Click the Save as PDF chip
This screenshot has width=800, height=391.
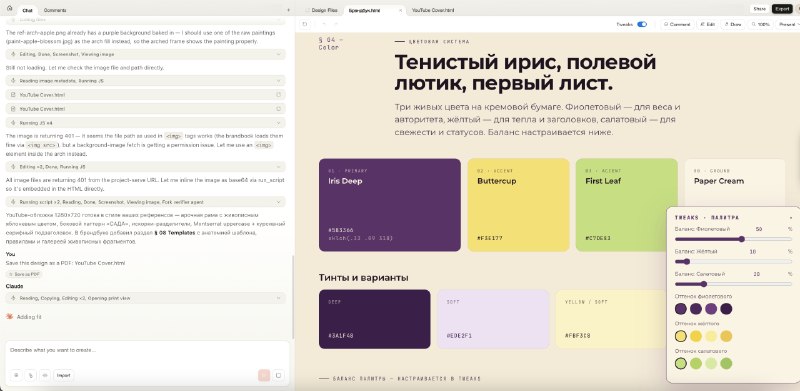tap(24, 274)
